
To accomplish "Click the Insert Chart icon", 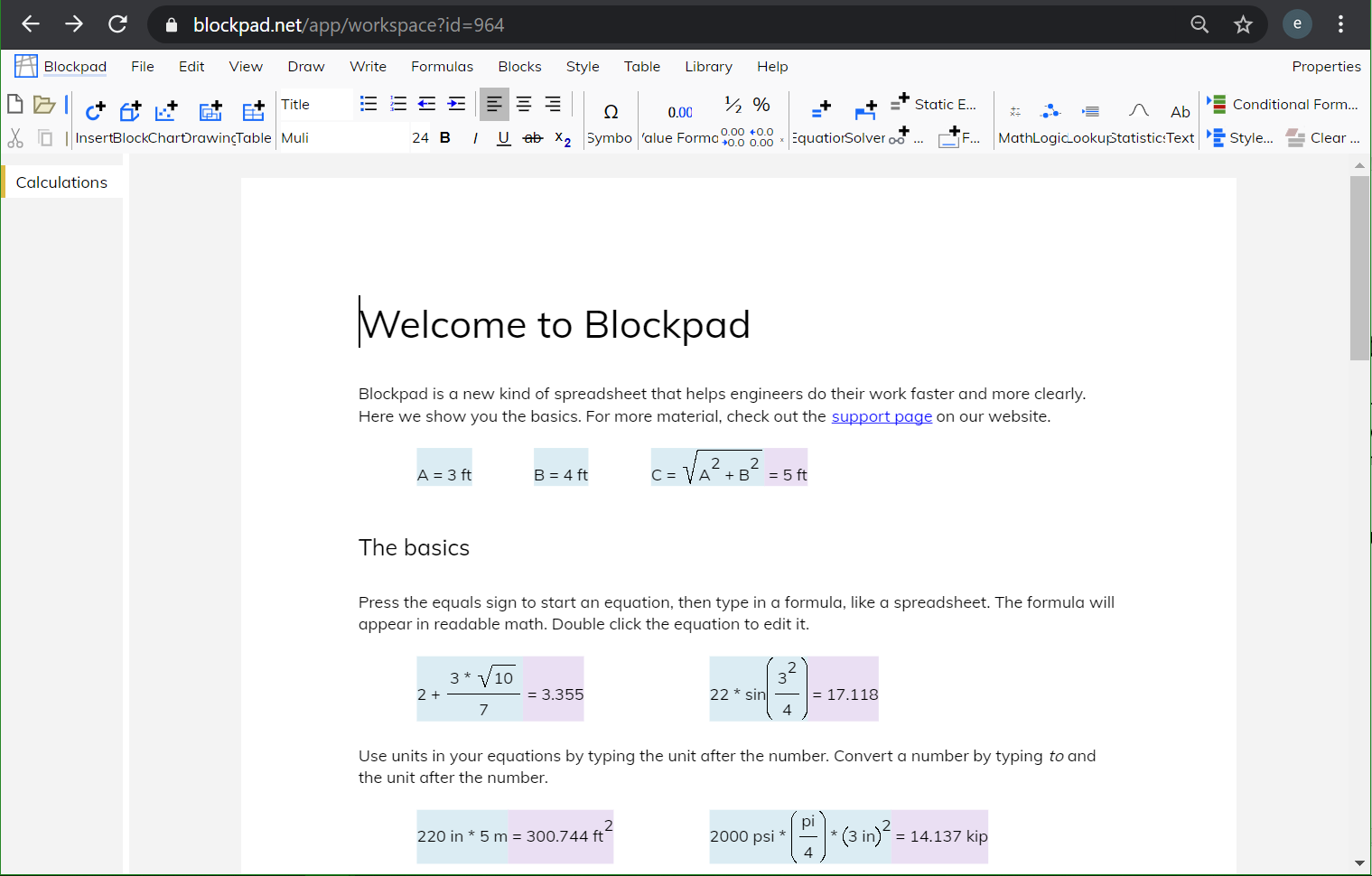I will click(166, 111).
